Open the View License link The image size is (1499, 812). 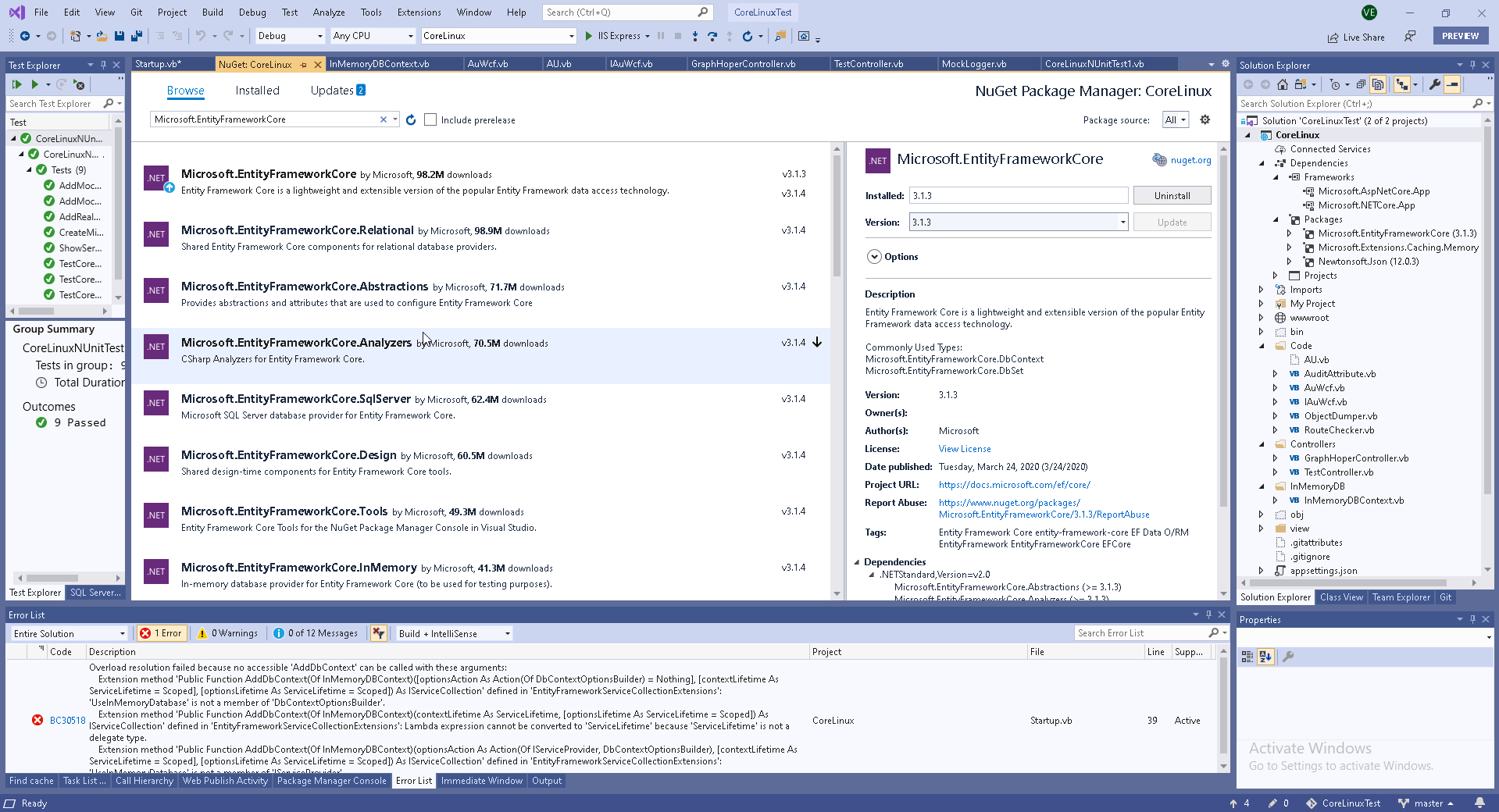[x=965, y=449]
